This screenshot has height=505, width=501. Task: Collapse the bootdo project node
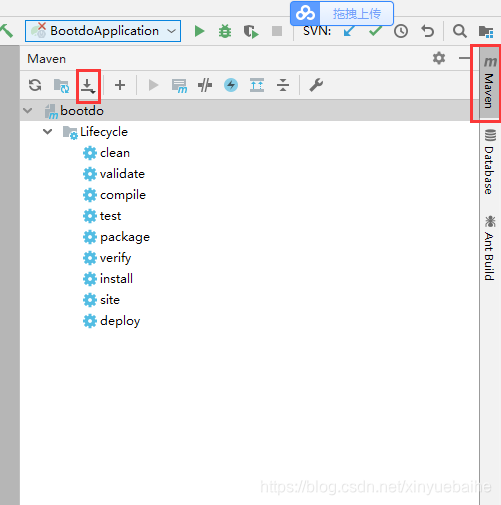(x=28, y=110)
